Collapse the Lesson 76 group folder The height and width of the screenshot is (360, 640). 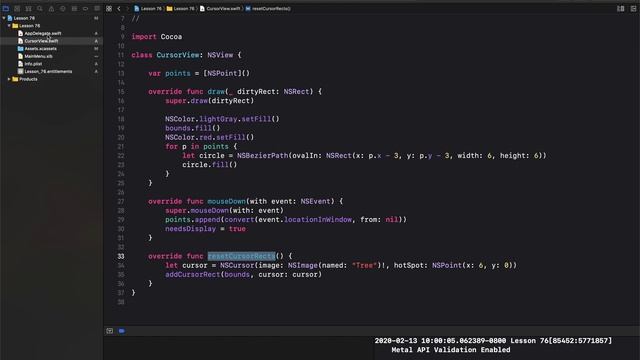coord(9,26)
